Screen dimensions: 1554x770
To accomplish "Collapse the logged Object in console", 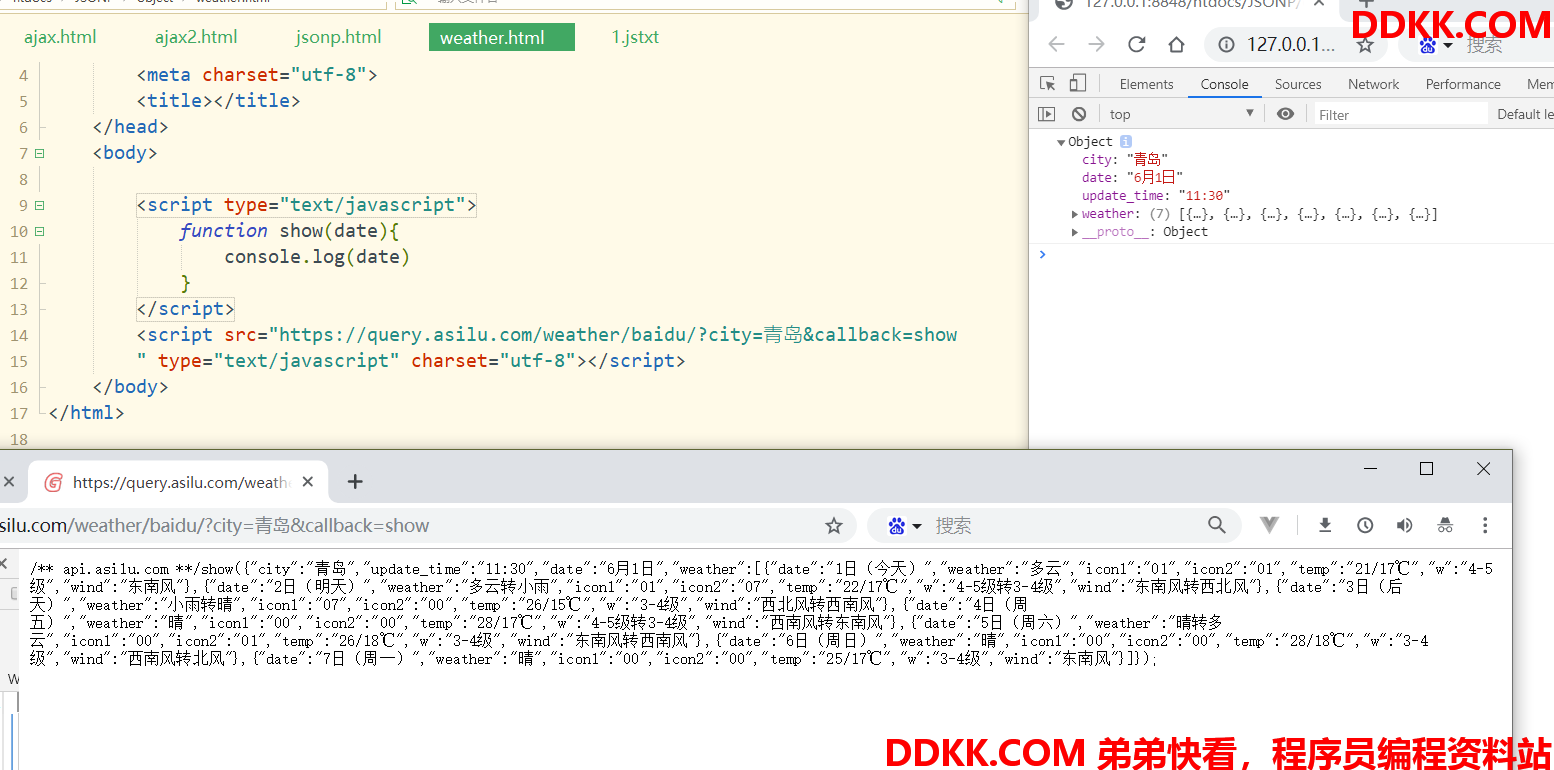I will pos(1061,142).
